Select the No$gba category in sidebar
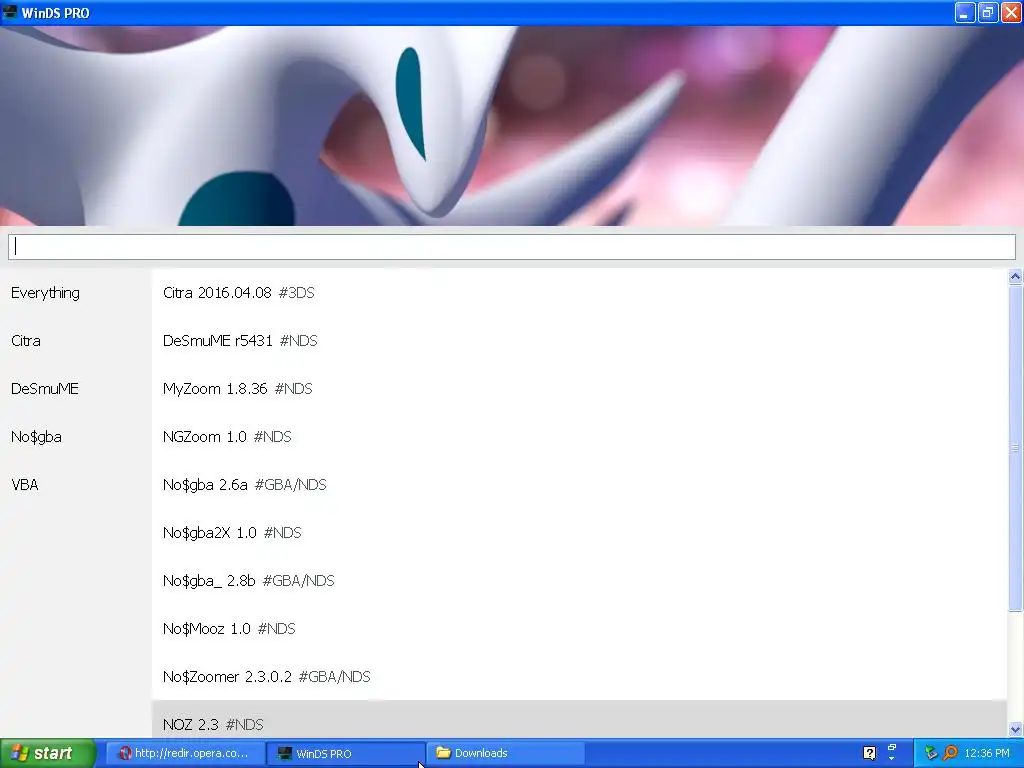 (36, 437)
